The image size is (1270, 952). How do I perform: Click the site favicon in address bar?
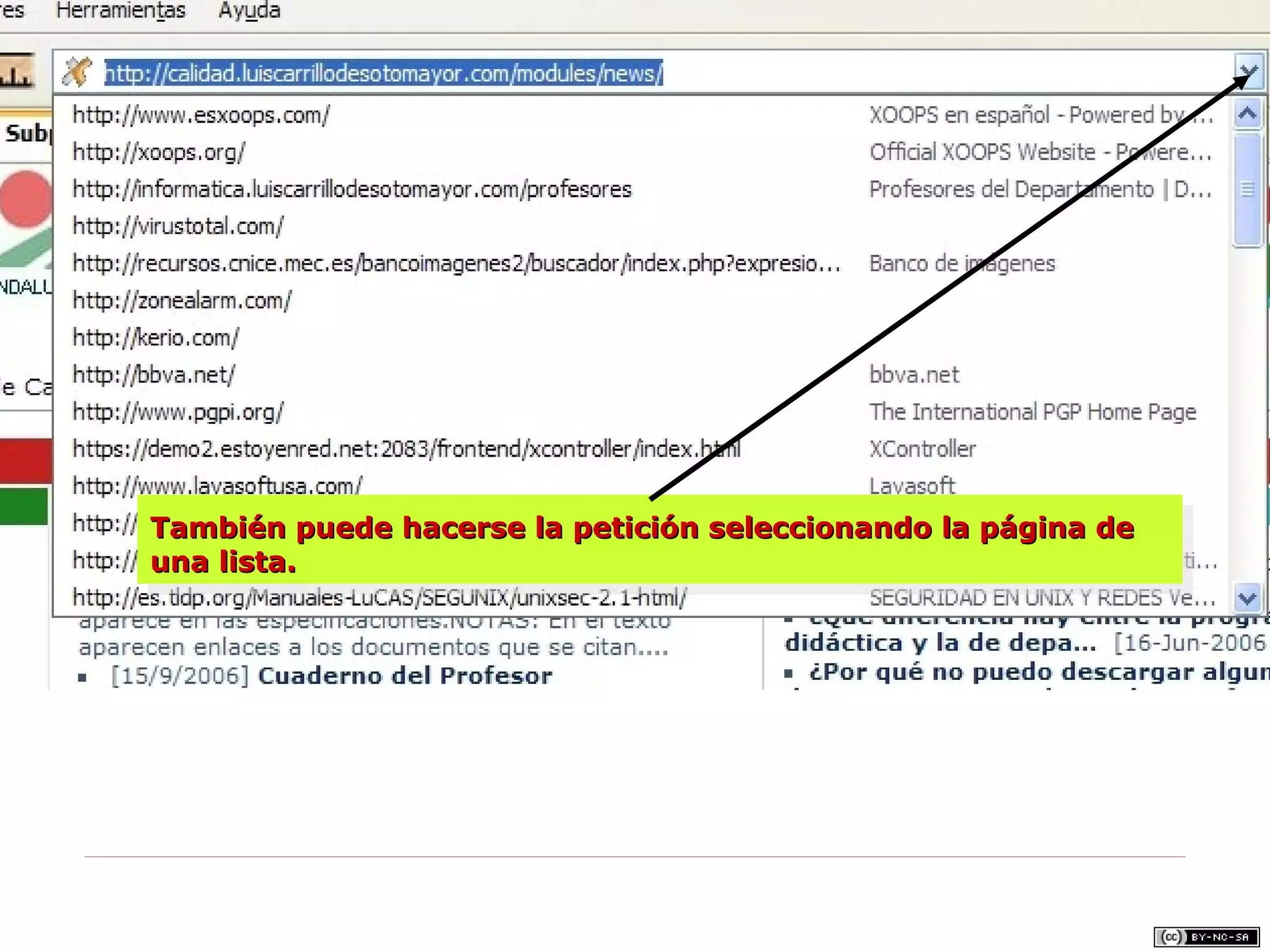[78, 72]
